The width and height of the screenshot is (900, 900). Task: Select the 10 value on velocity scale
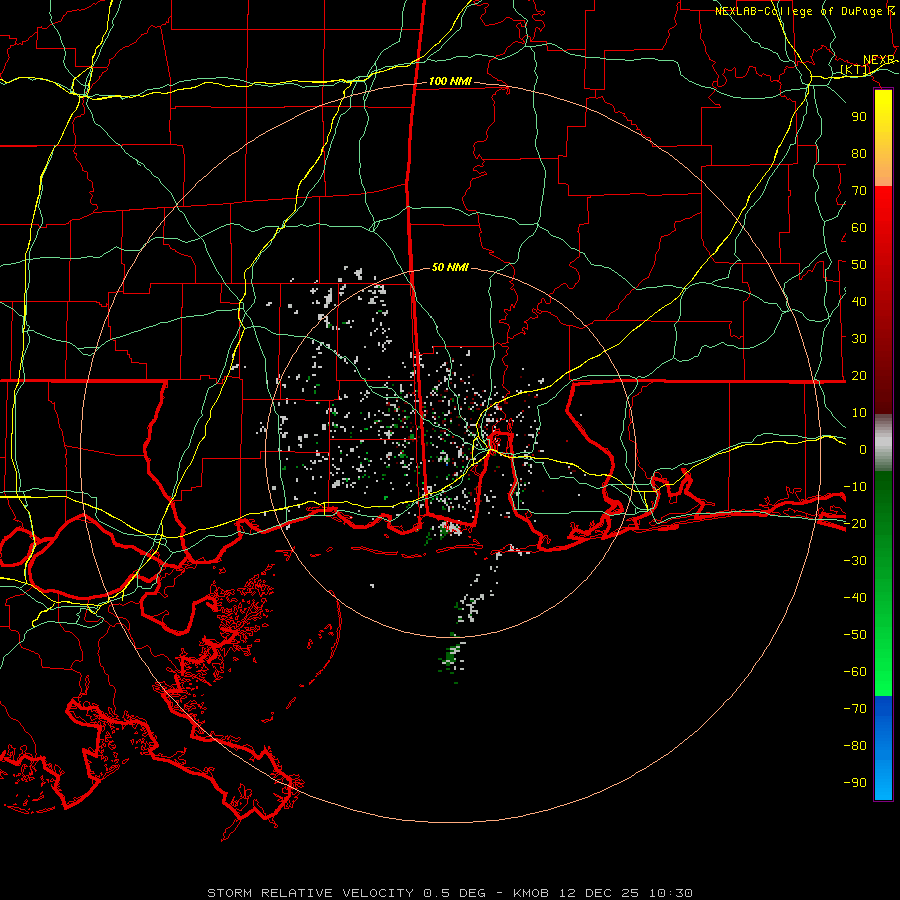(859, 413)
